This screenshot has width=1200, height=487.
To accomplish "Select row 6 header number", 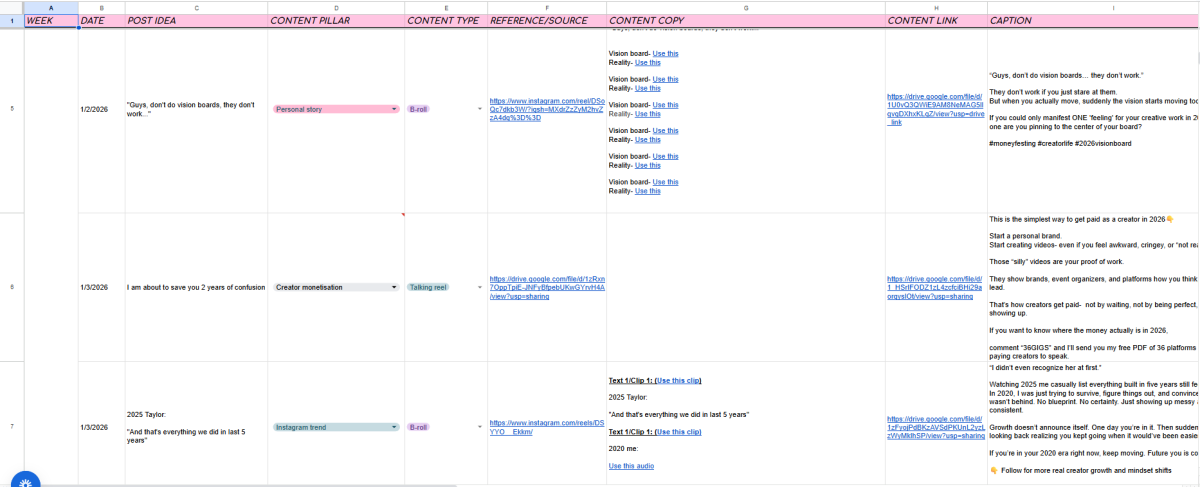I will pyautogui.click(x=12, y=287).
